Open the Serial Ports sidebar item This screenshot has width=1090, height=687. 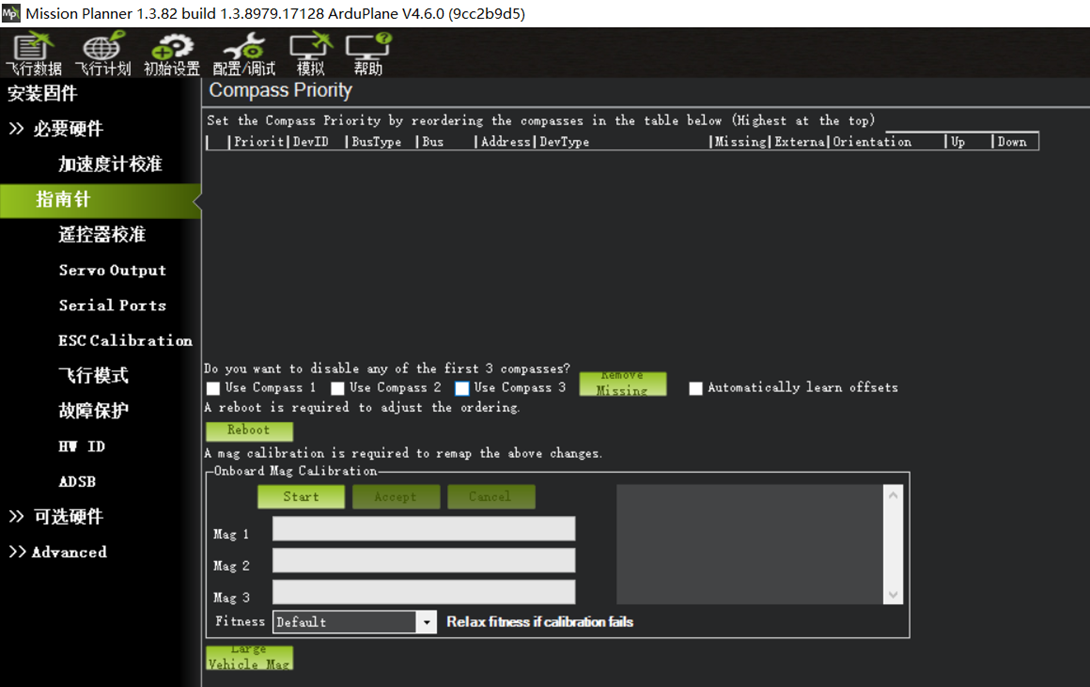(x=112, y=305)
